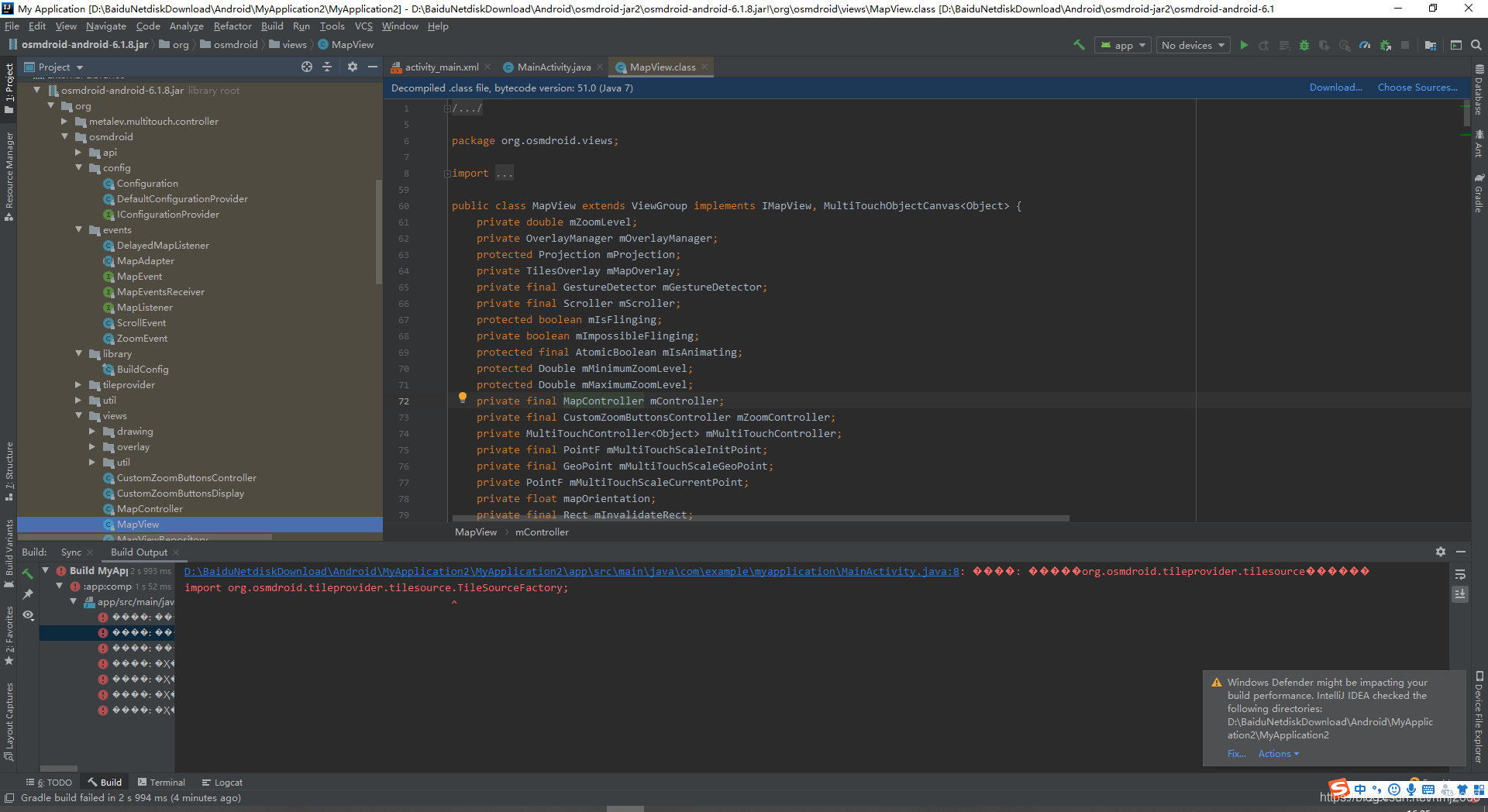The width and height of the screenshot is (1488, 812).
Task: Open Choose Sources for the decompiled file
Action: point(1416,87)
